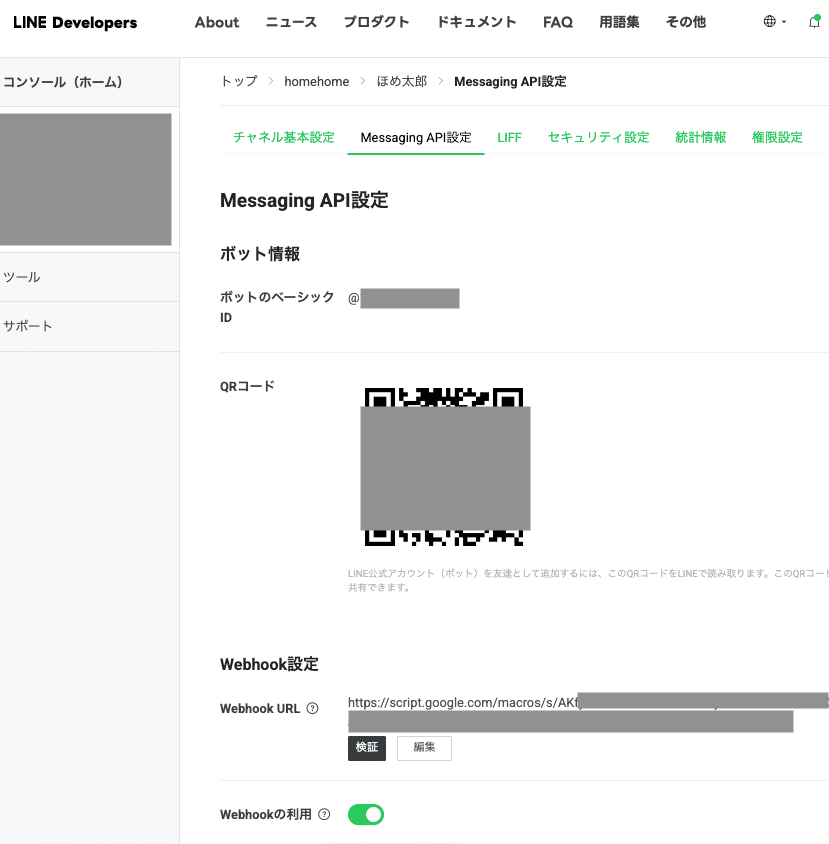Viewport: 829px width, 844px height.
Task: Switch to the LIFF tab
Action: click(x=509, y=137)
